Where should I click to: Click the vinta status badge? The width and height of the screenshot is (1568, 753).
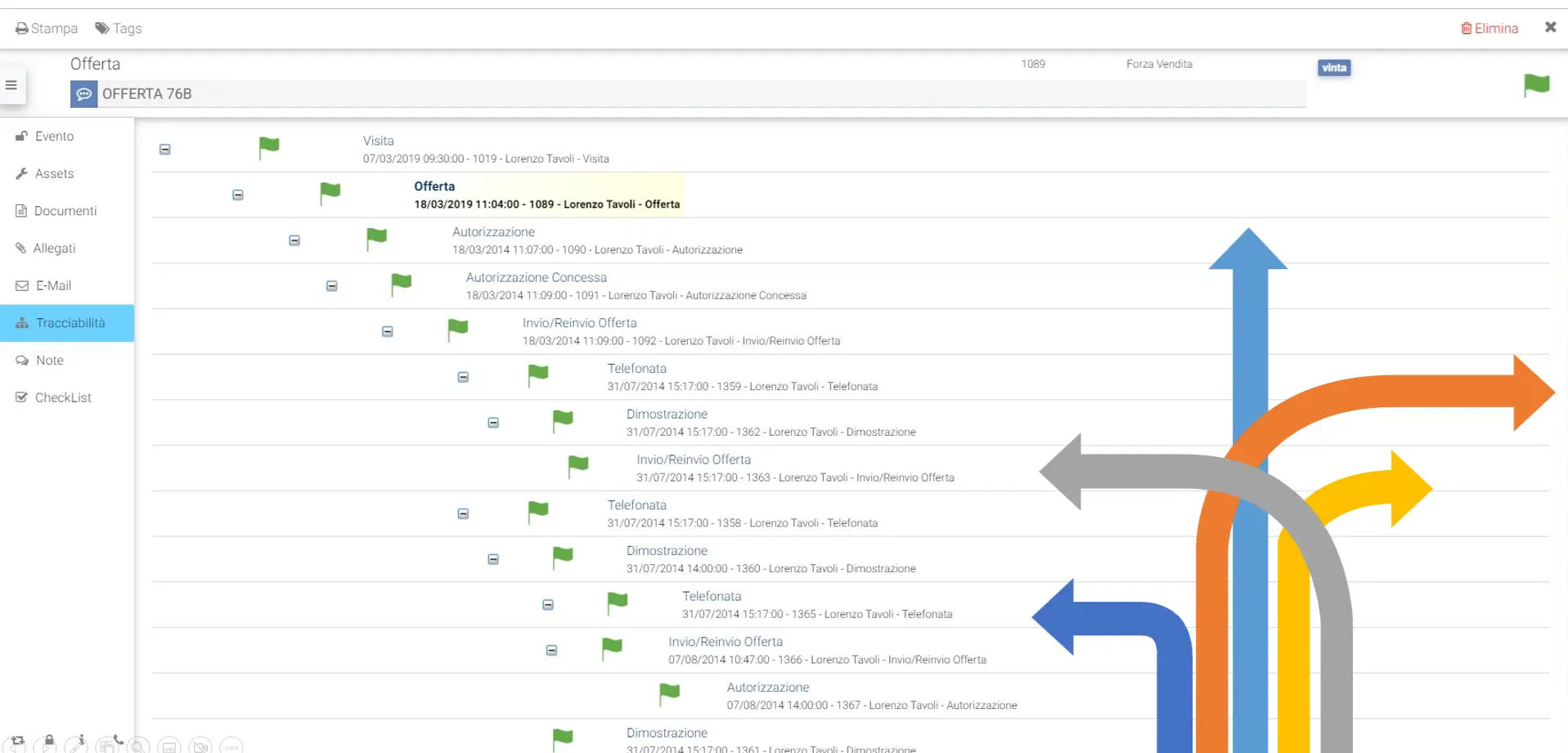[x=1333, y=68]
